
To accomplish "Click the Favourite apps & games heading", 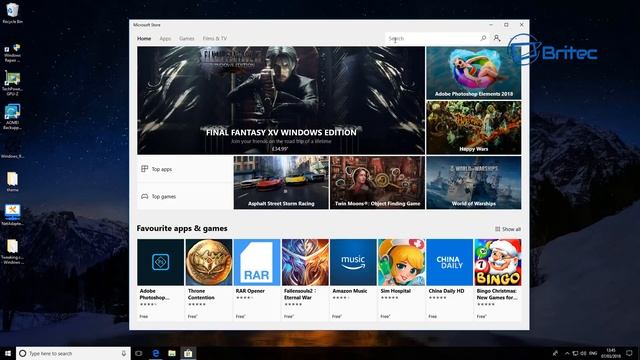I will coord(182,228).
